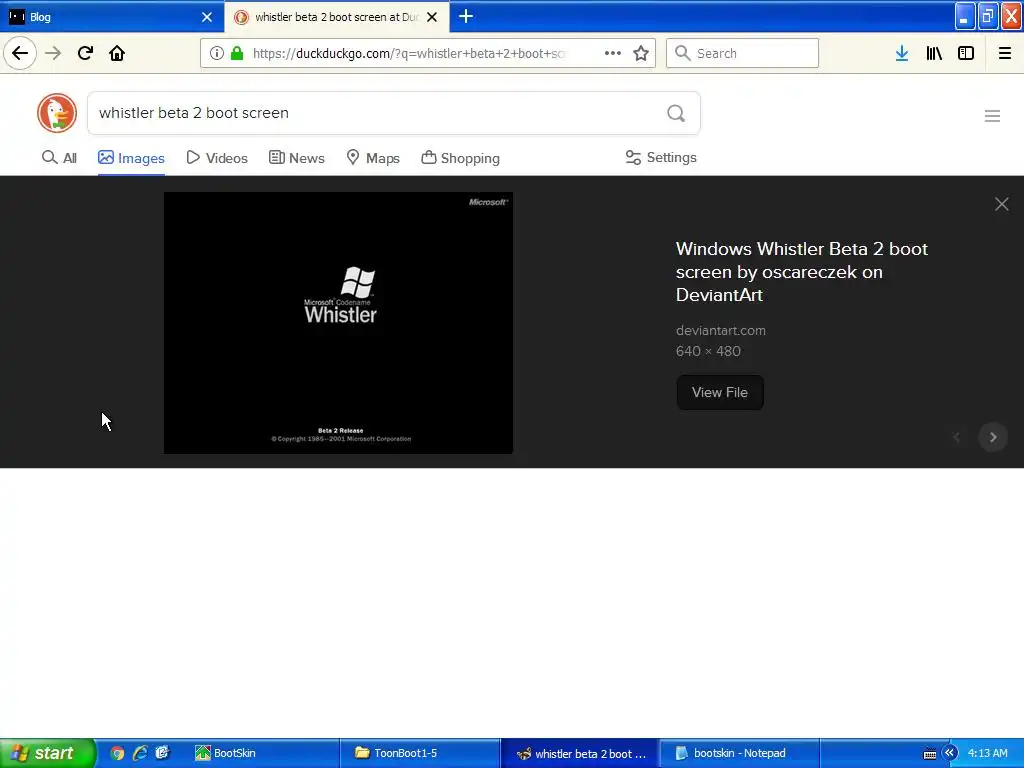Go back with the browser back arrow
1024x768 pixels.
[20, 53]
